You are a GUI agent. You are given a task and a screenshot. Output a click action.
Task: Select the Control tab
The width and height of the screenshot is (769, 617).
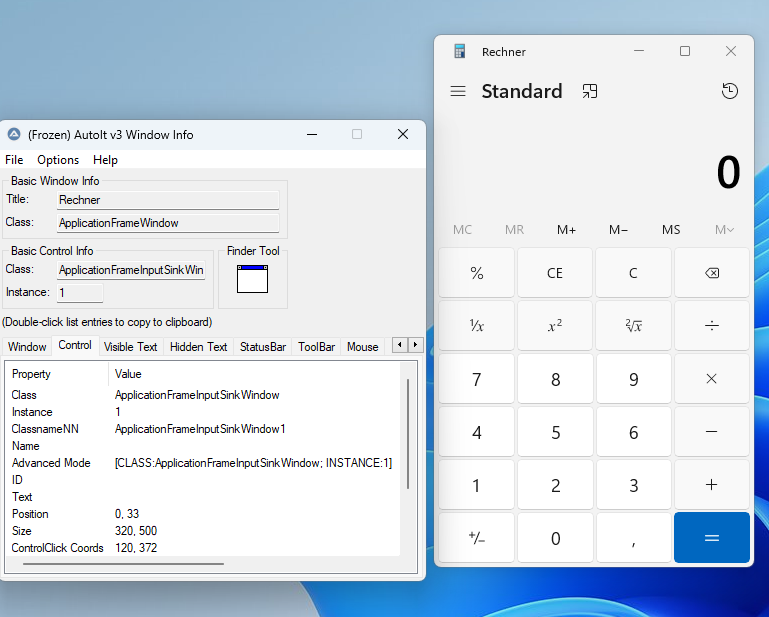coord(75,345)
